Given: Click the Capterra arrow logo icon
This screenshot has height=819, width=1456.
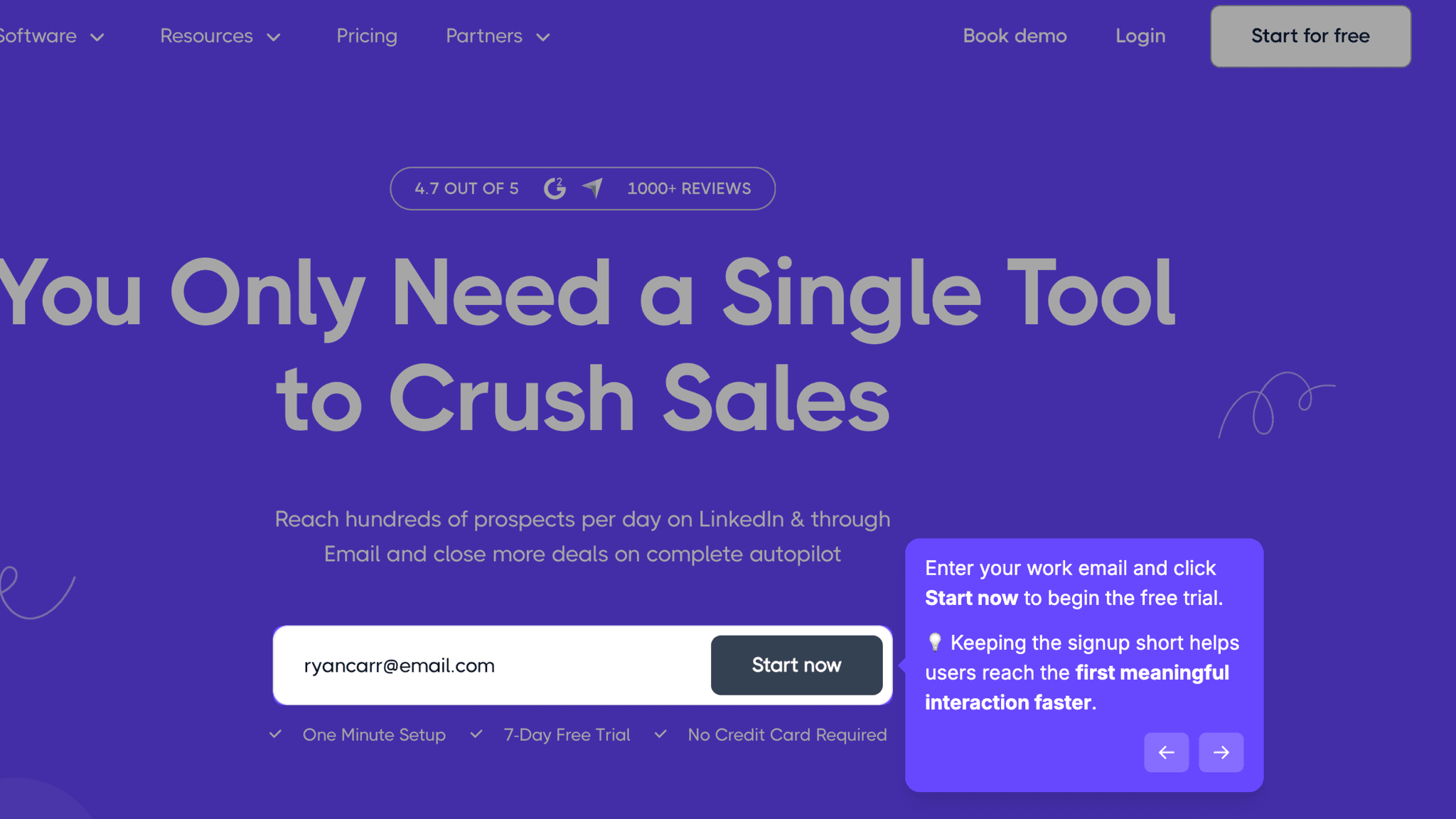Looking at the screenshot, I should coord(593,188).
